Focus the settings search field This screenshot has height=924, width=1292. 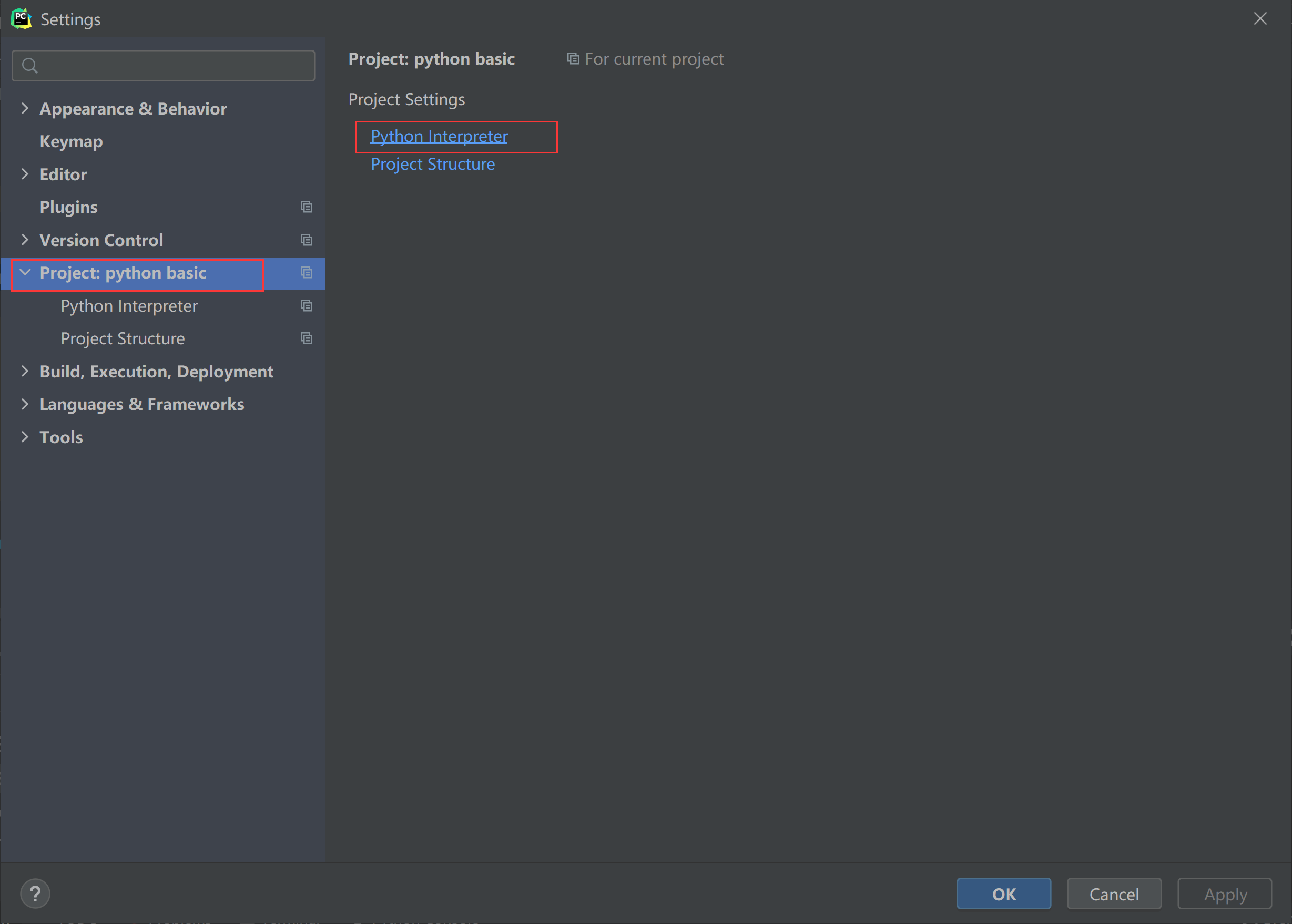164,65
